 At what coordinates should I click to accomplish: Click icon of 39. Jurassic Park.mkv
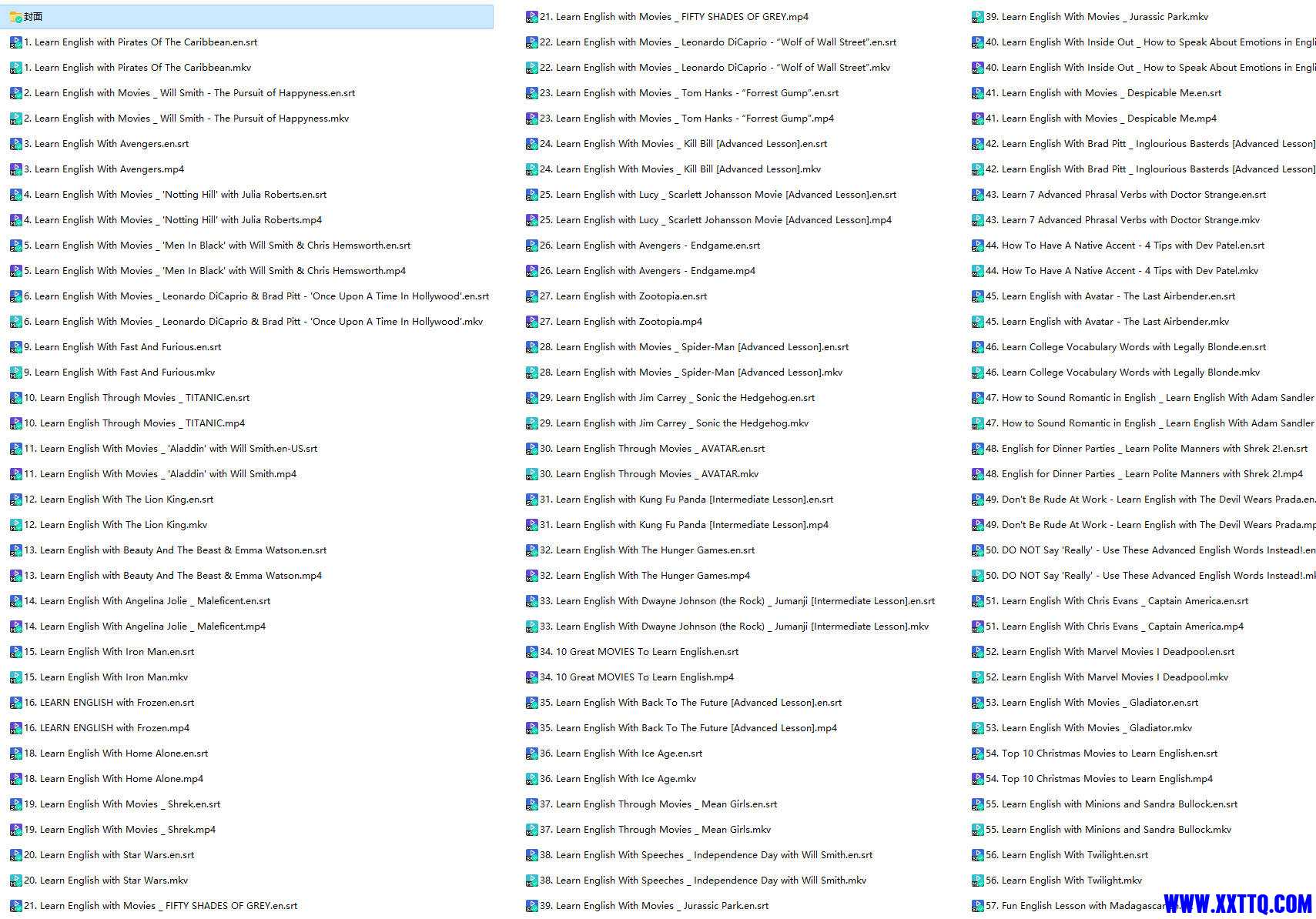click(x=977, y=16)
